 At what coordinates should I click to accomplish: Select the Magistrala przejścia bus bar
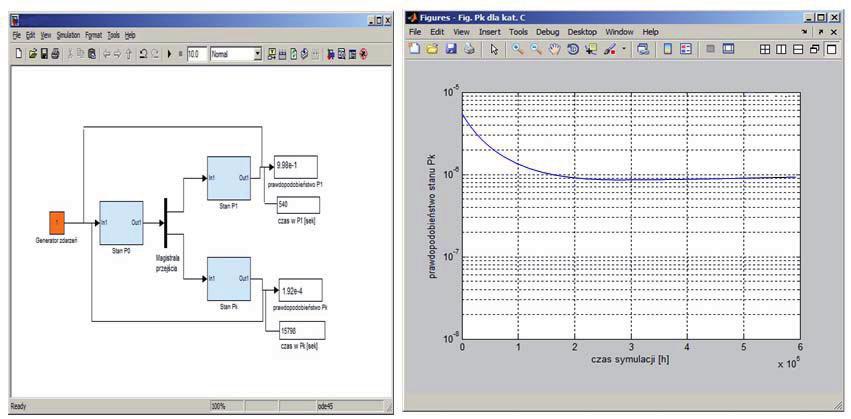165,223
